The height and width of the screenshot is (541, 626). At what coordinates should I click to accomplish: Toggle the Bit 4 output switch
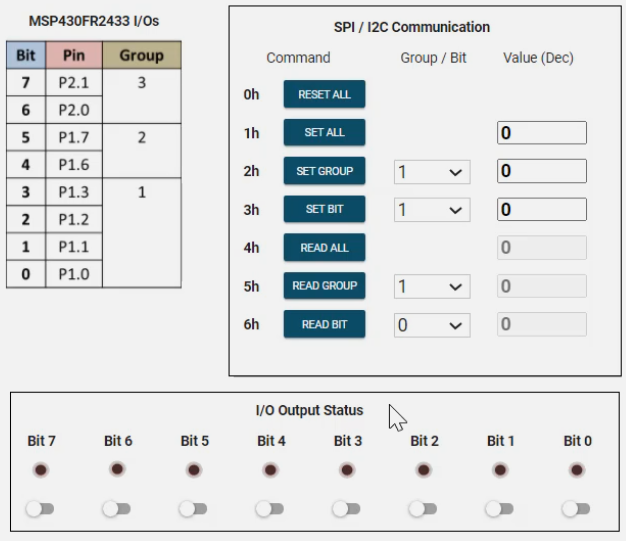(270, 509)
